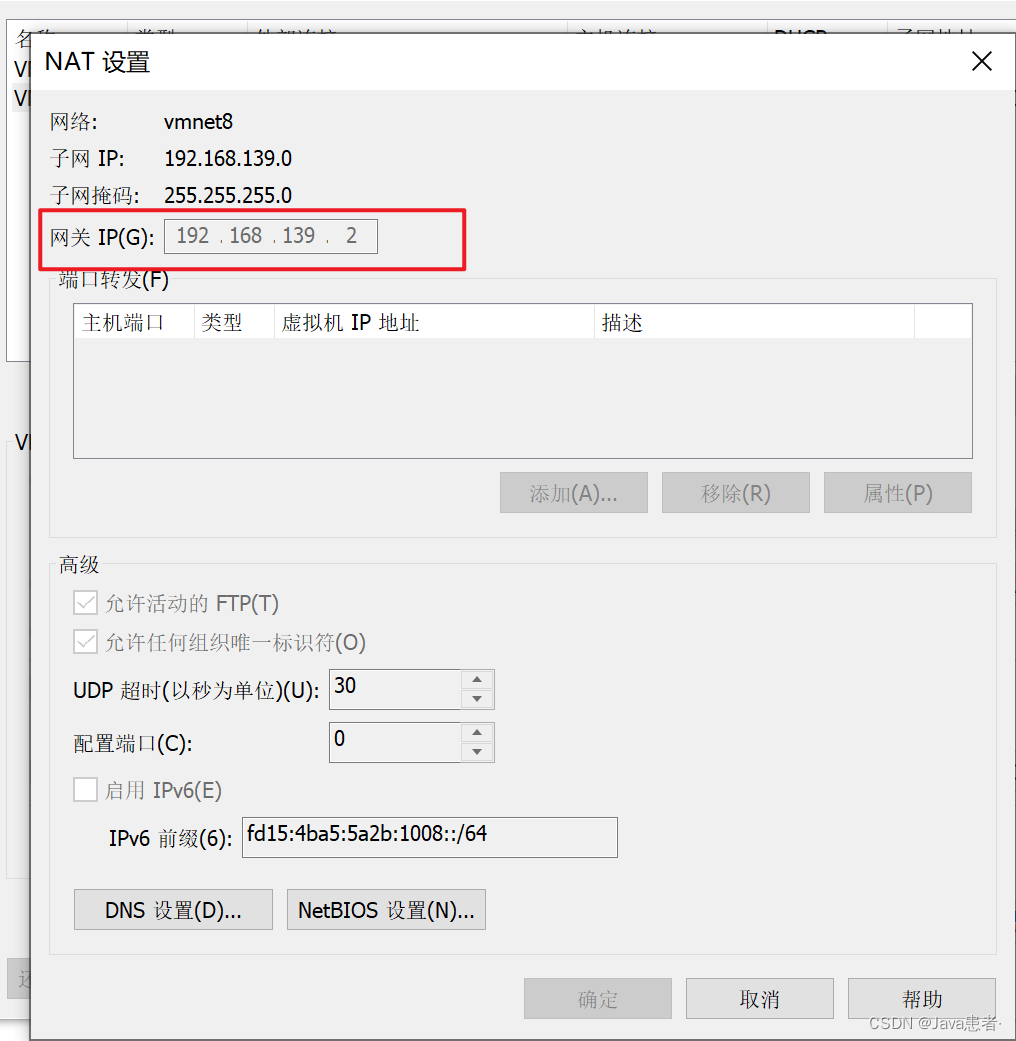Click the 虚拟机 IP 地址 column header
The width and height of the screenshot is (1016, 1041).
click(x=434, y=323)
